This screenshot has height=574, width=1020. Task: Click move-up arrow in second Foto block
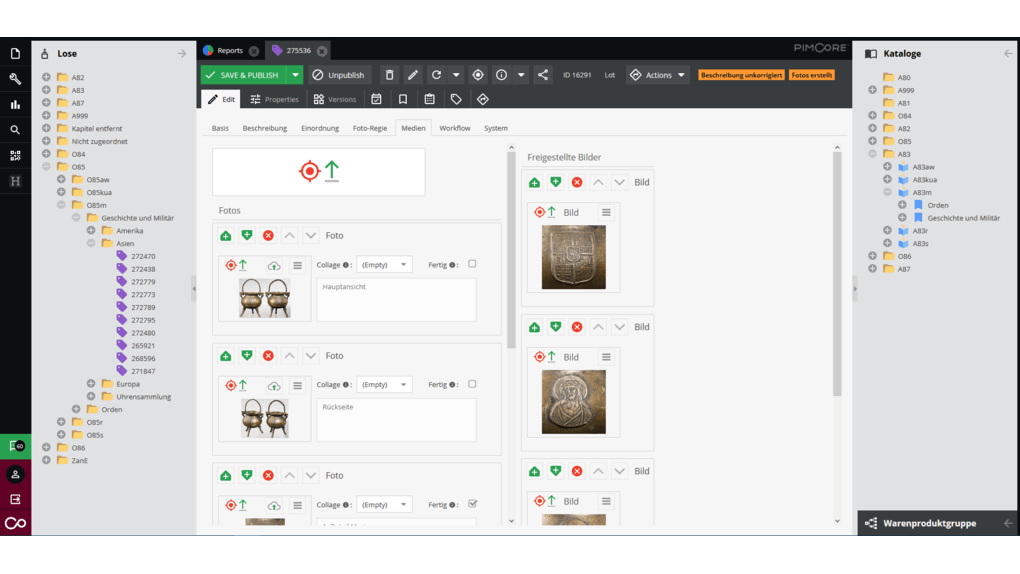point(289,355)
